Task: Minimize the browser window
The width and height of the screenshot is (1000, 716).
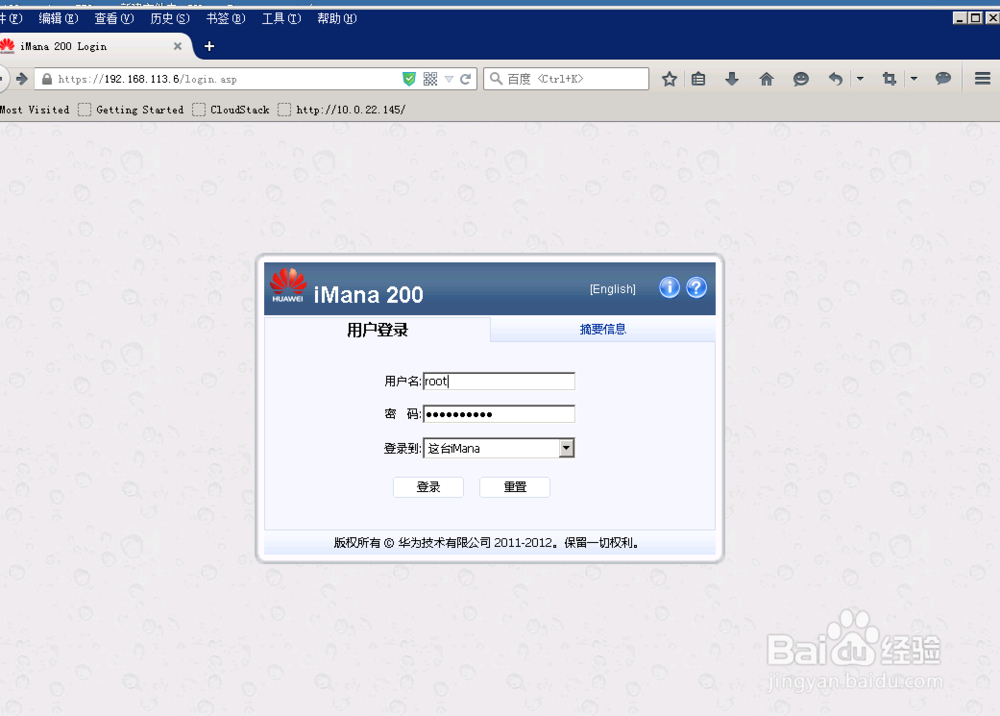Action: pyautogui.click(x=960, y=18)
